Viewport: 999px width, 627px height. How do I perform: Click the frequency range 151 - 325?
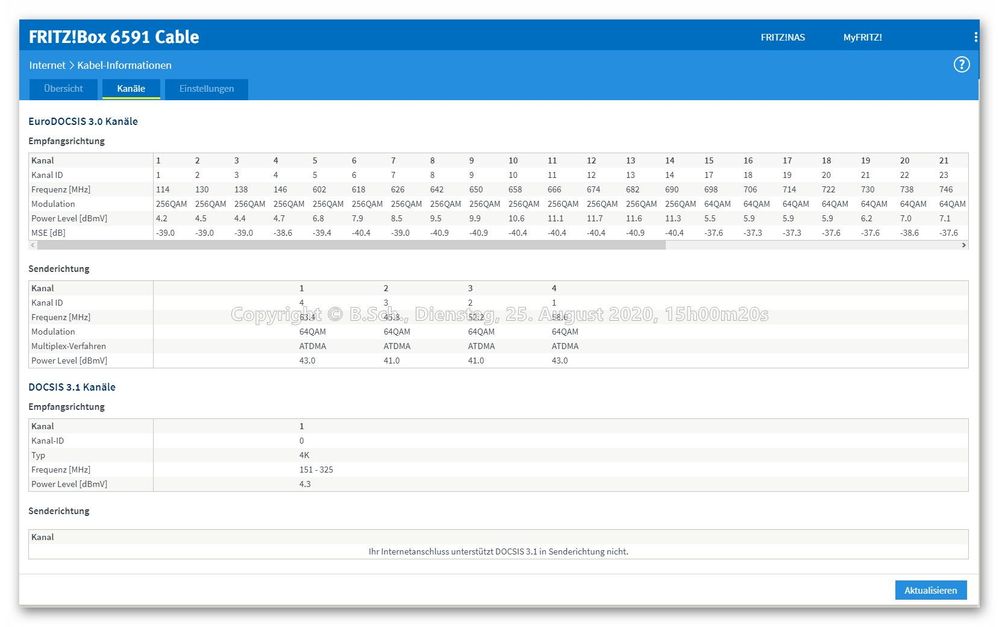tap(316, 470)
